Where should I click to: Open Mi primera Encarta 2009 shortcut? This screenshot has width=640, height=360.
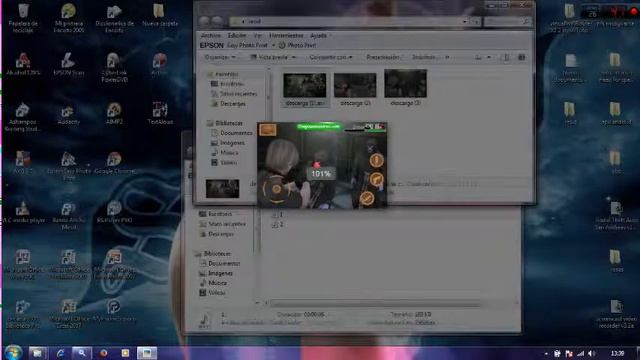coord(69,18)
